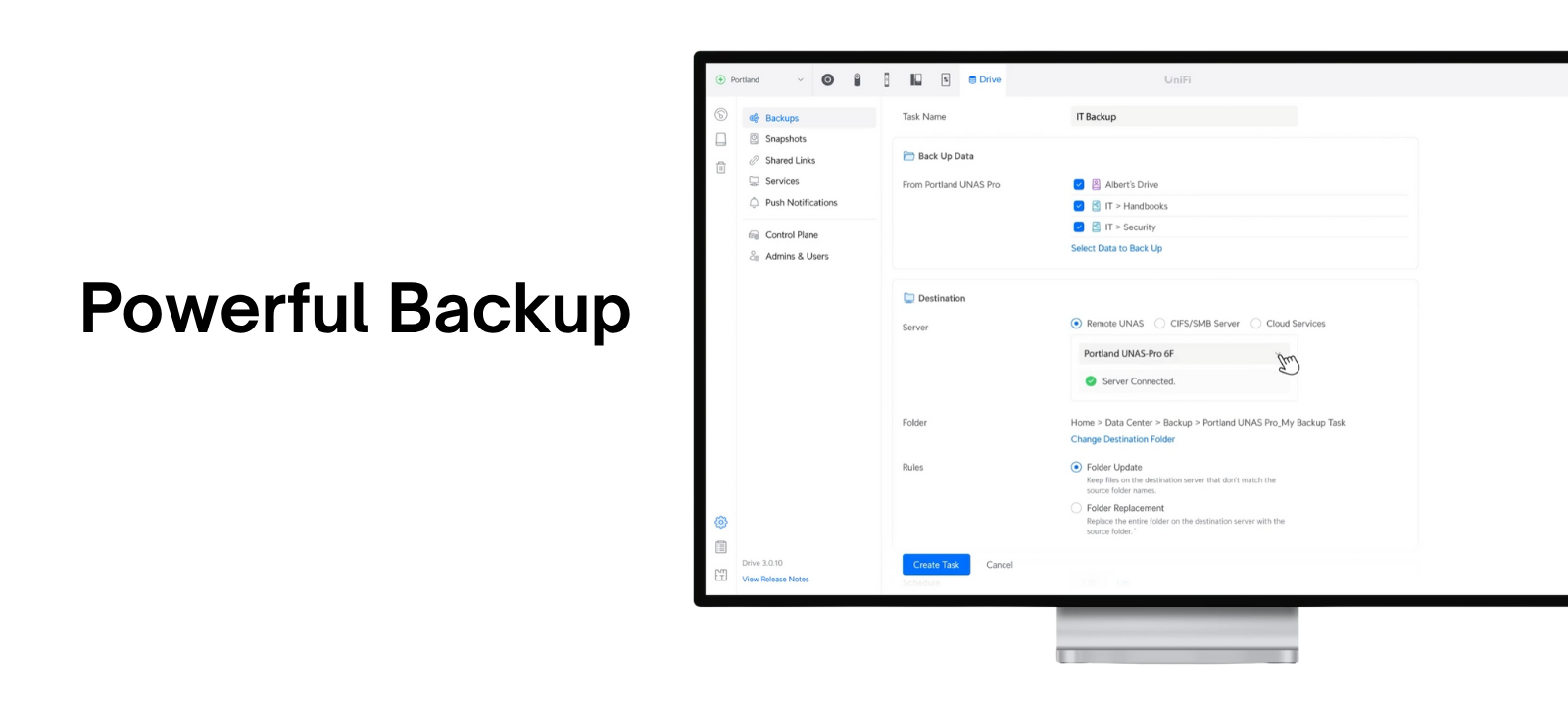Click the From Portland UNAS Pro label

(x=952, y=185)
